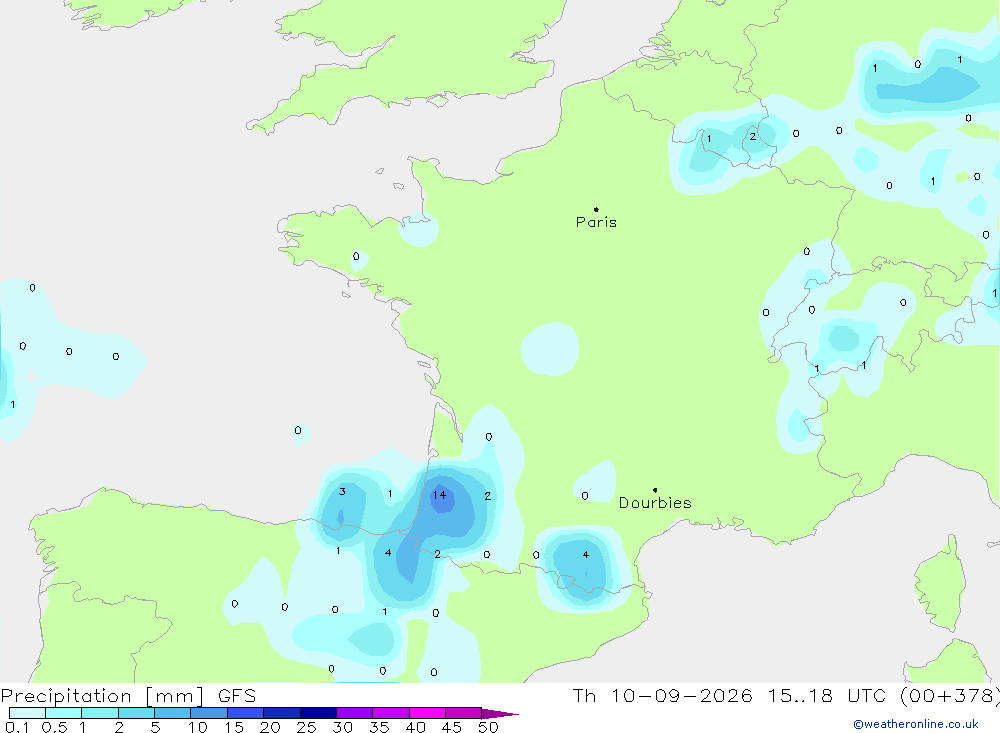This screenshot has height=733, width=1000.
Task: Select the 0.5–1 mm legend color swatch
Action: pos(64,713)
